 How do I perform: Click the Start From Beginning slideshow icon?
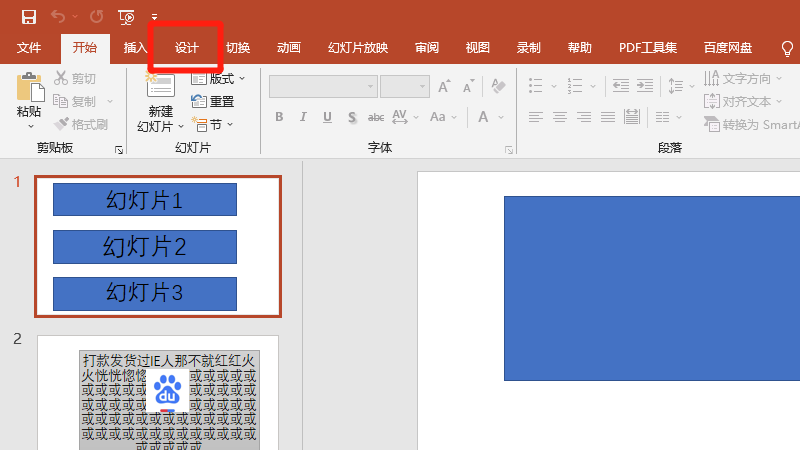coord(126,16)
